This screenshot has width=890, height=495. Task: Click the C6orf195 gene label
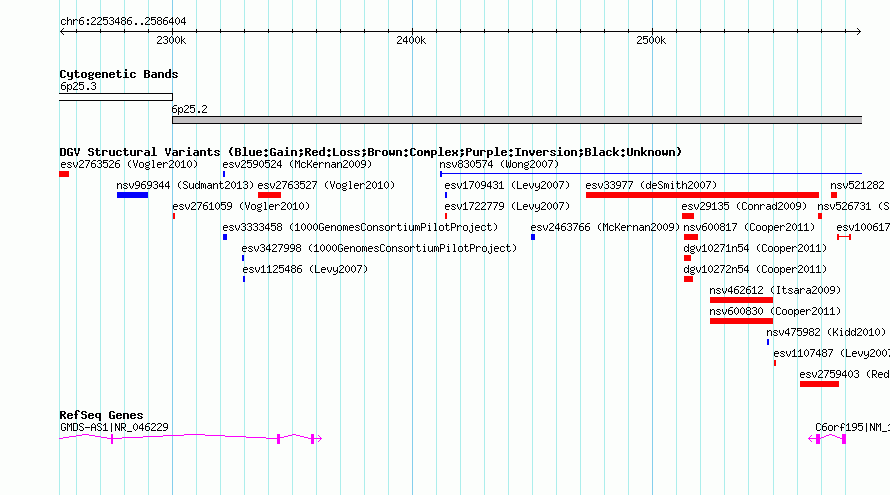click(852, 427)
